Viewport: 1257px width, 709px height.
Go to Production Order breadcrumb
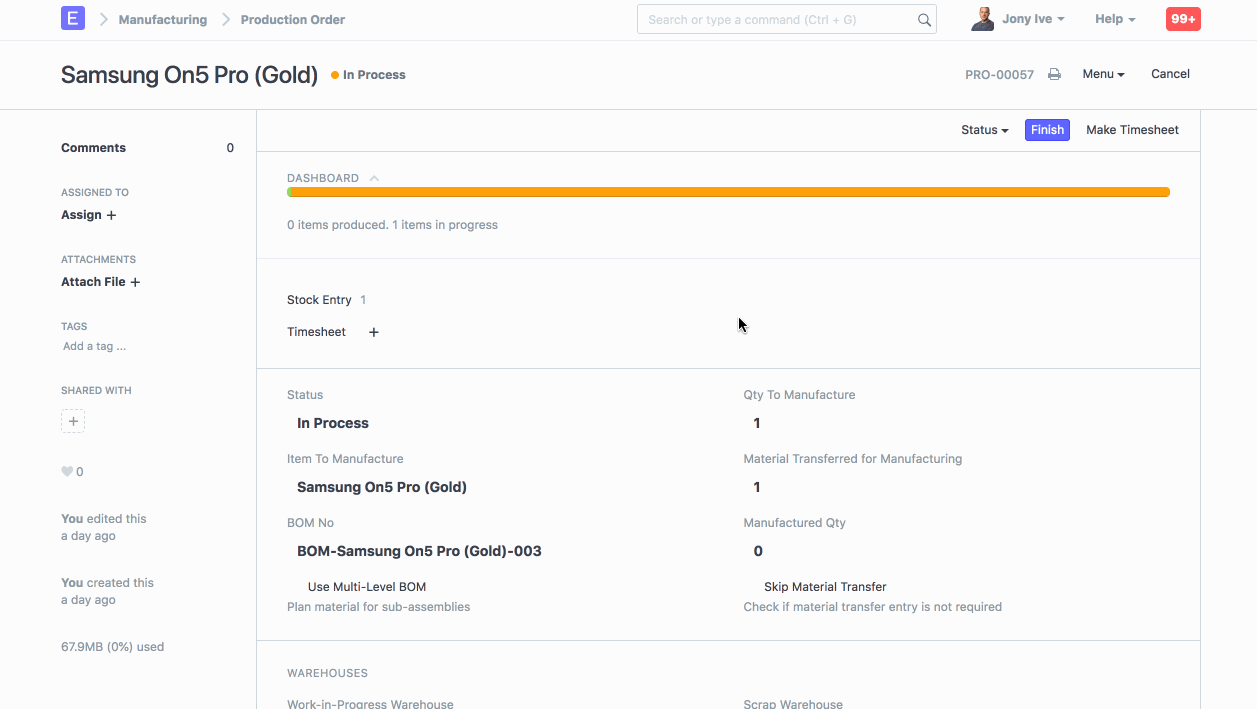coord(293,19)
